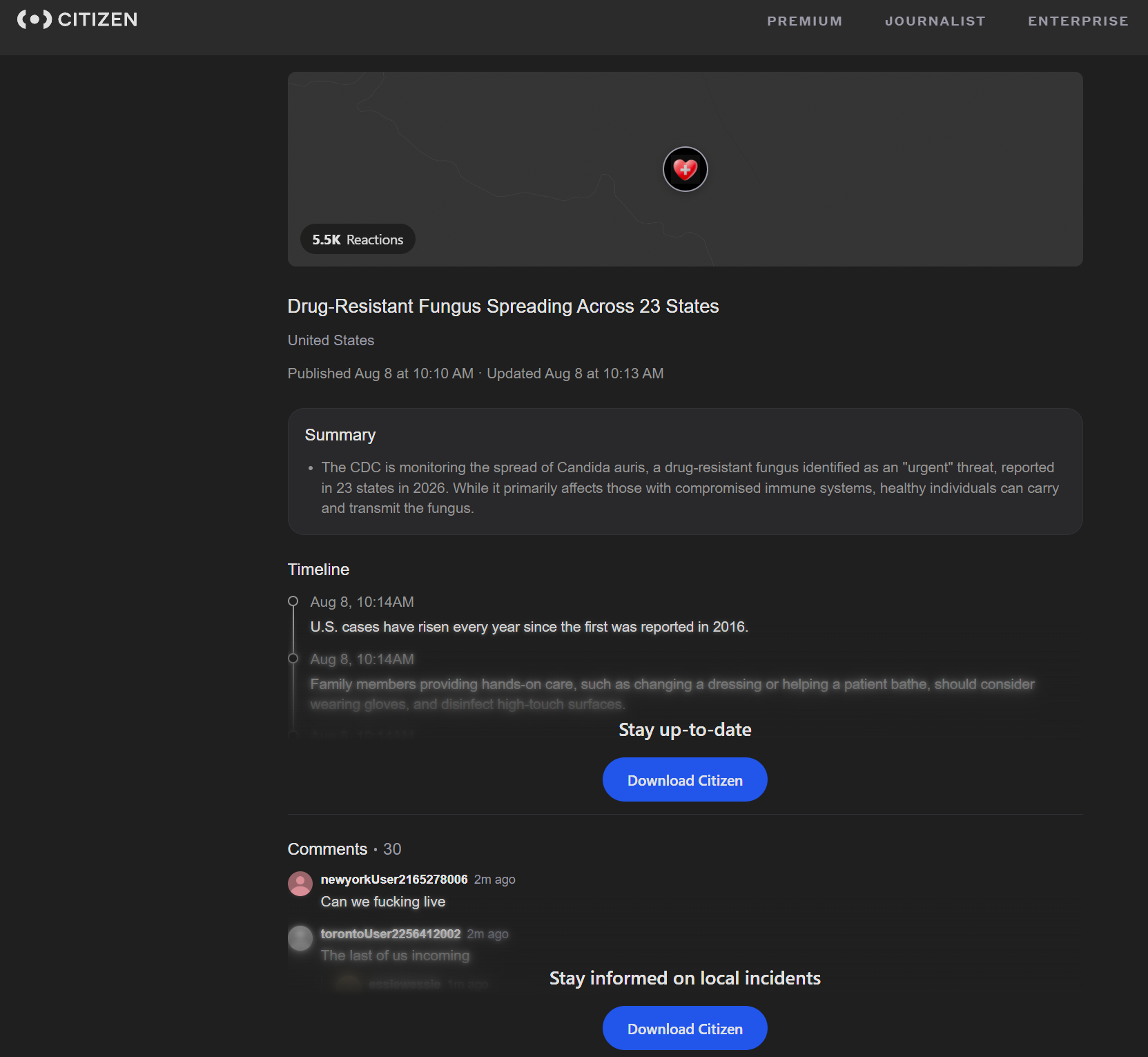Click the Timeline heading
The height and width of the screenshot is (1057, 1148).
[x=318, y=570]
